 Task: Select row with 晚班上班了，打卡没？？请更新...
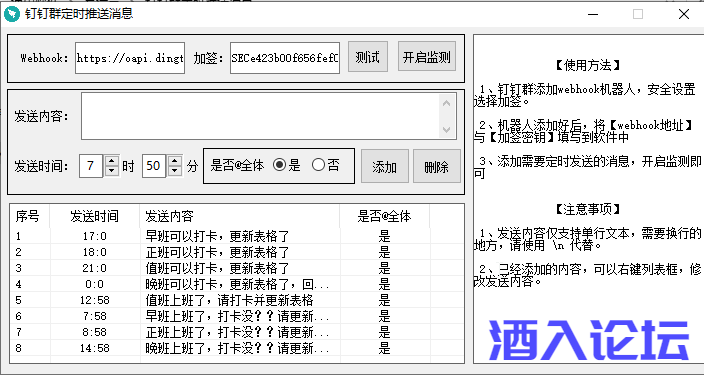click(238, 349)
